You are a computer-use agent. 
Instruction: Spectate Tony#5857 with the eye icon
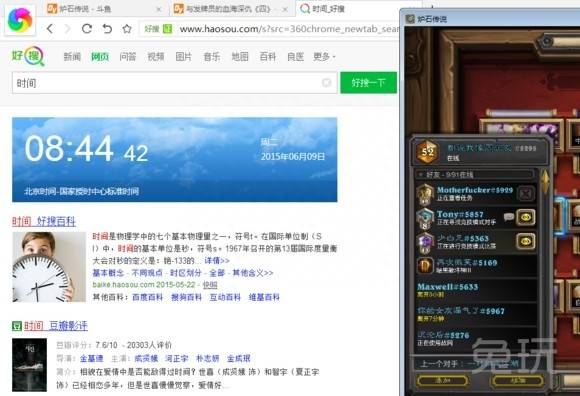[526, 217]
